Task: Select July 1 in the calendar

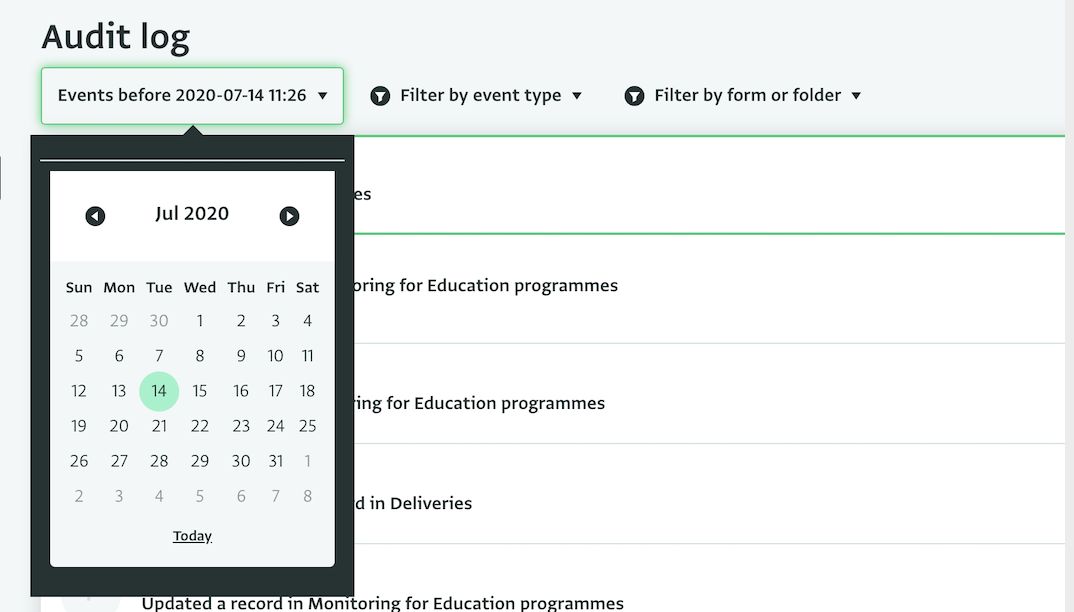Action: click(x=200, y=321)
